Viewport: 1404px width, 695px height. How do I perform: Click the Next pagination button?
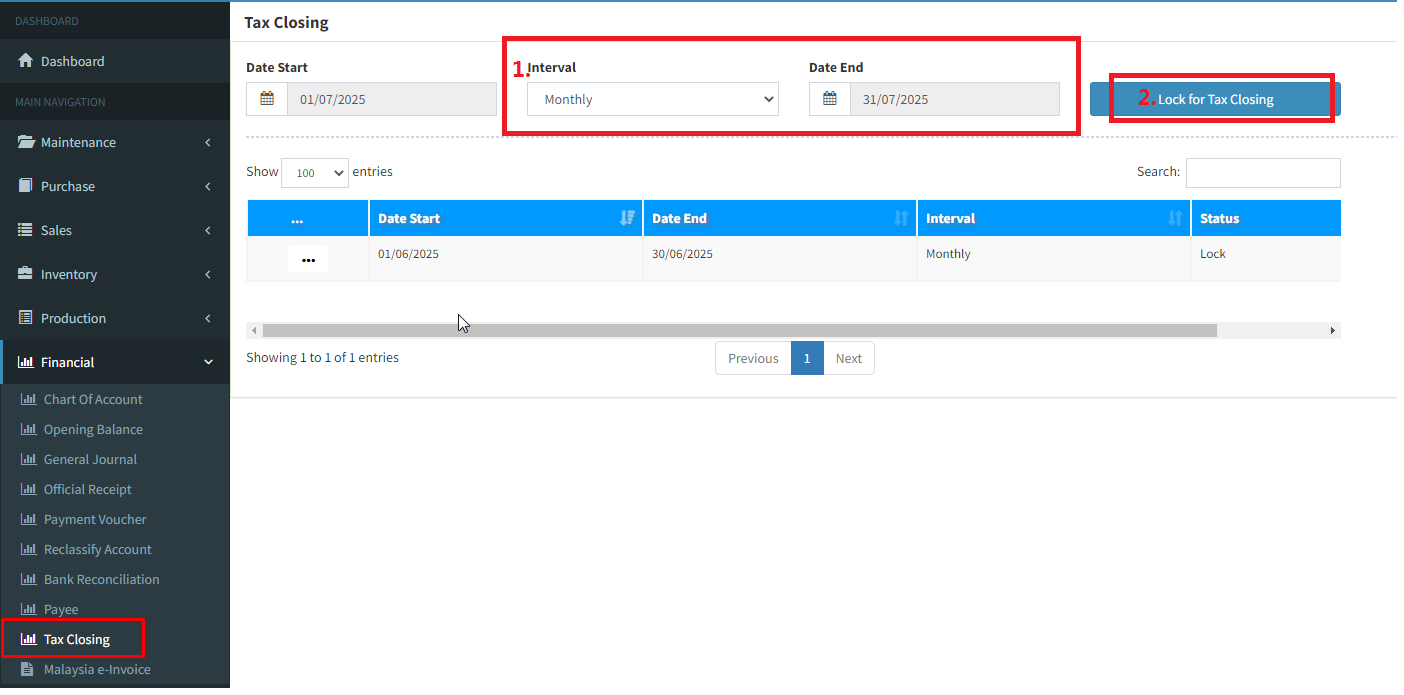[848, 358]
